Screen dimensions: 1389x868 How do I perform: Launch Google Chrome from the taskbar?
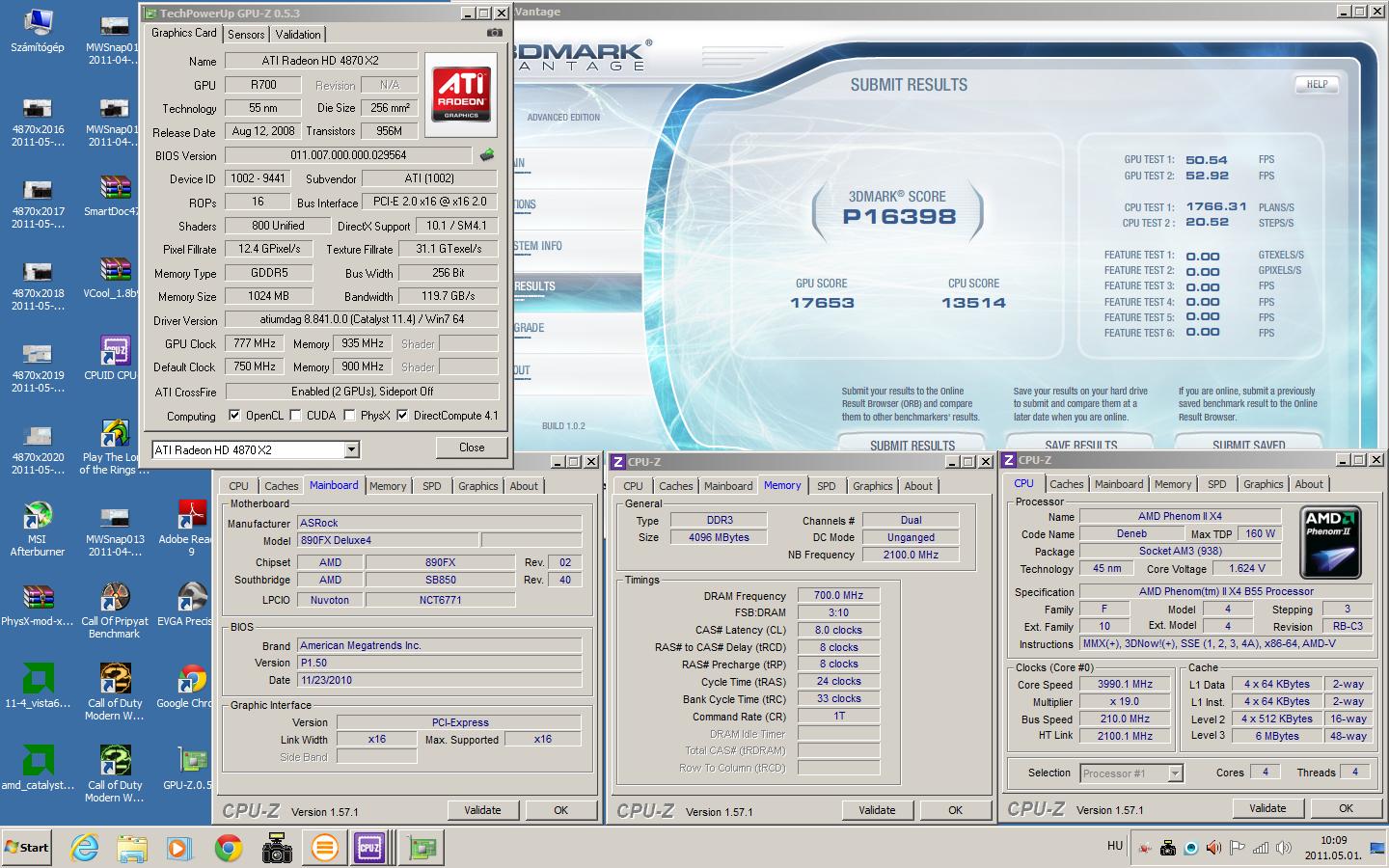pos(229,848)
